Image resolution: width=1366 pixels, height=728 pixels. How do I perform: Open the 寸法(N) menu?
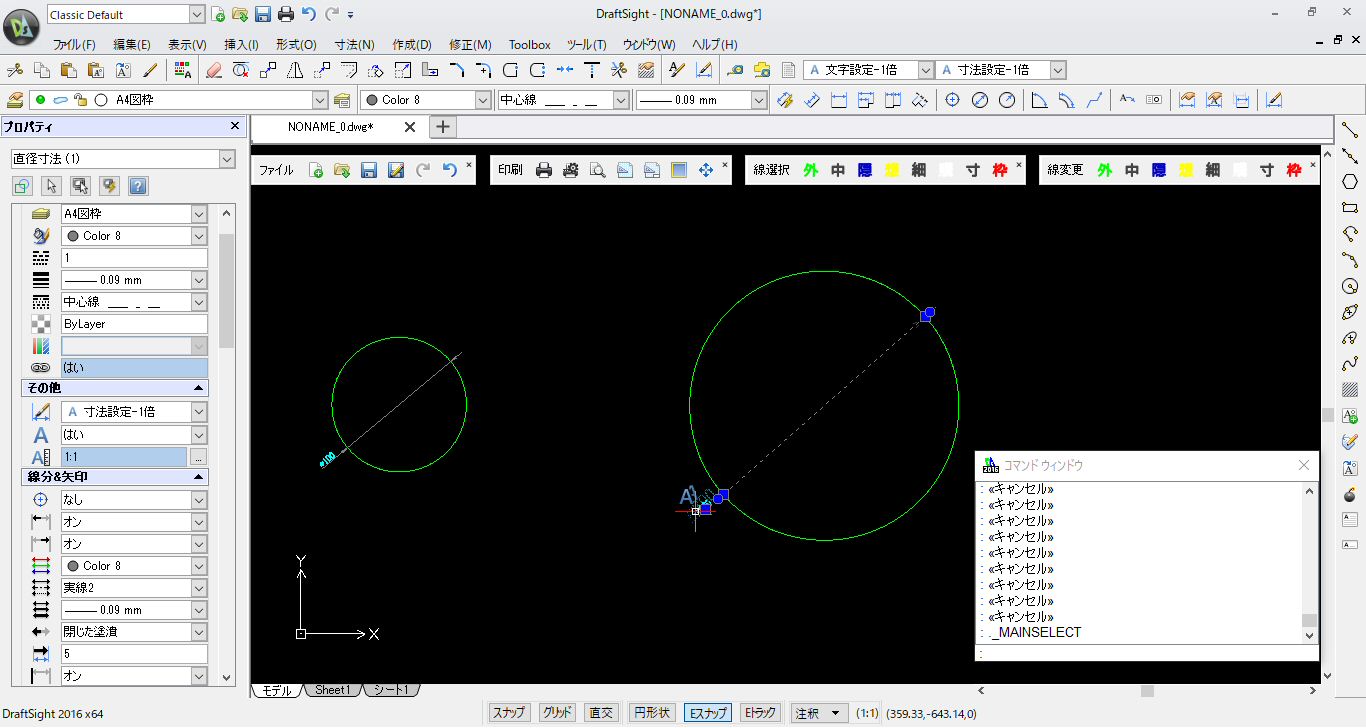click(x=354, y=44)
